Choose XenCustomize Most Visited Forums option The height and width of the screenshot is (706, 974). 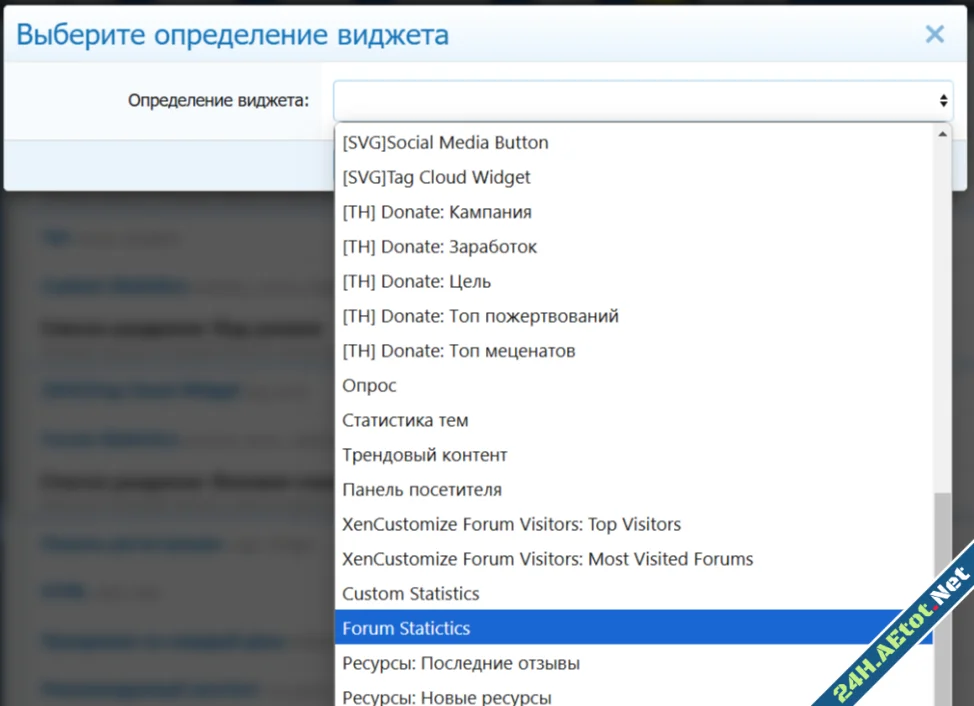point(547,559)
